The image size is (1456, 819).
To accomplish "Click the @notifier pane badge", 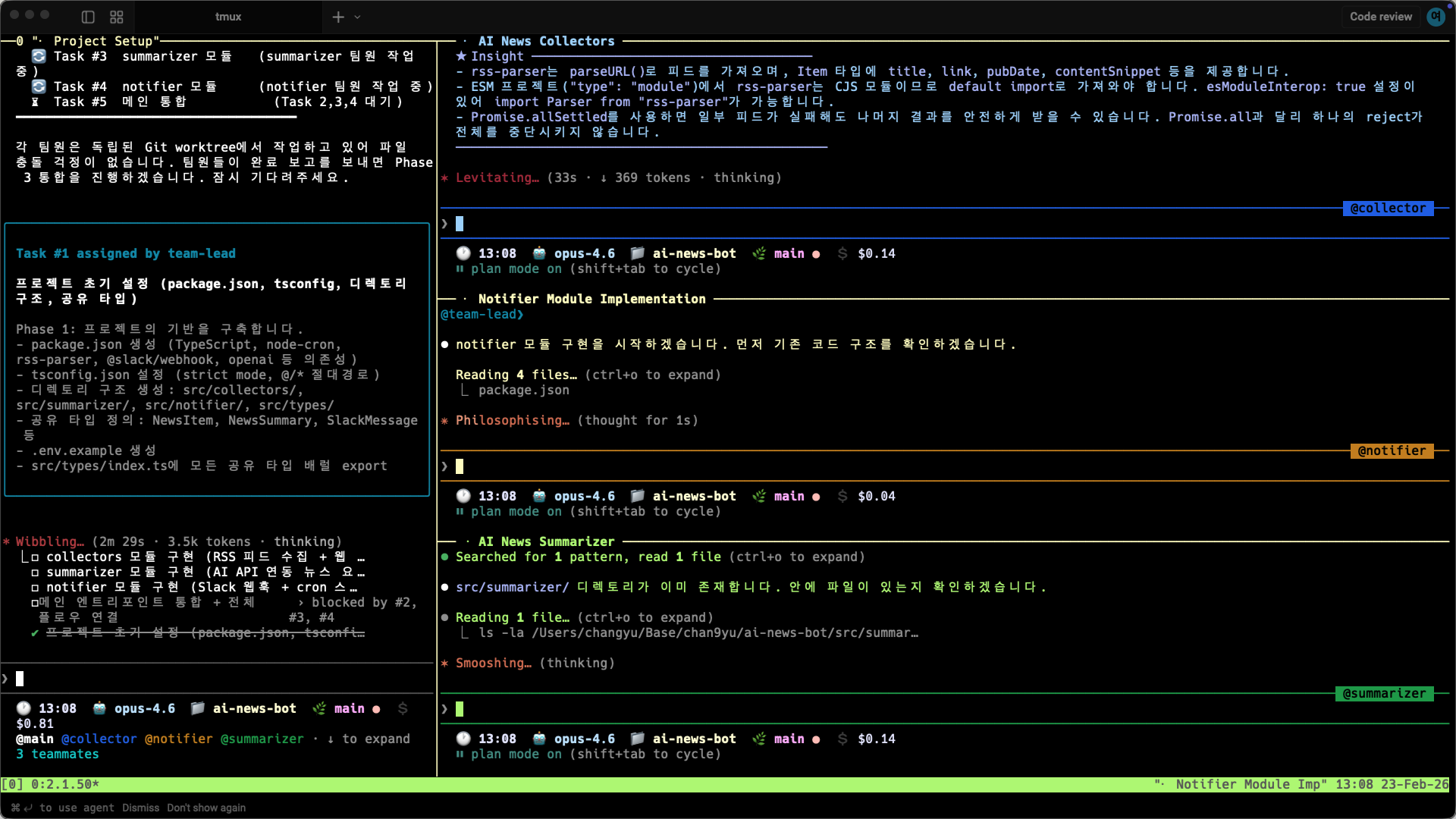I will pyautogui.click(x=1392, y=450).
